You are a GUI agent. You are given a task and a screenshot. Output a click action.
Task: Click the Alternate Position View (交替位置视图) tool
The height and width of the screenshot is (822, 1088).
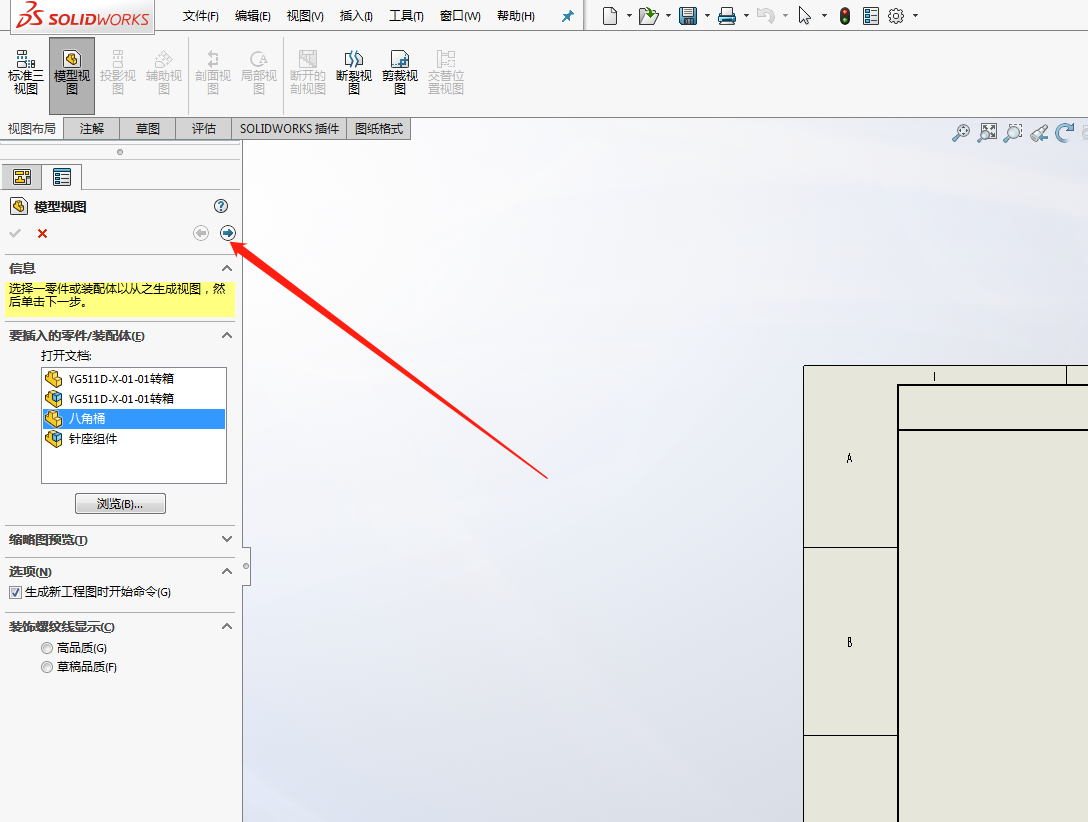click(445, 72)
